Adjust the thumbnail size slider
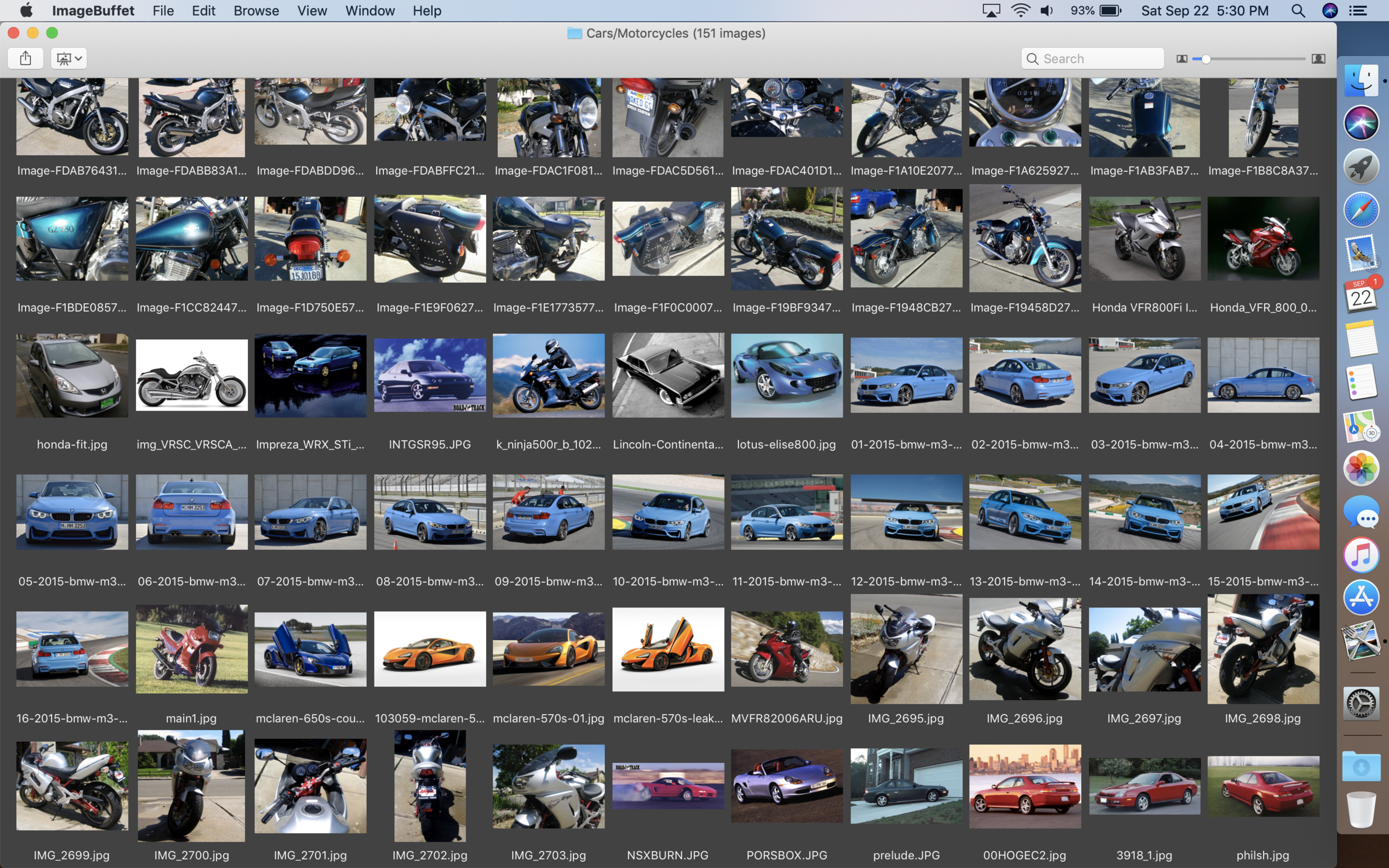This screenshot has width=1389, height=868. click(x=1206, y=58)
